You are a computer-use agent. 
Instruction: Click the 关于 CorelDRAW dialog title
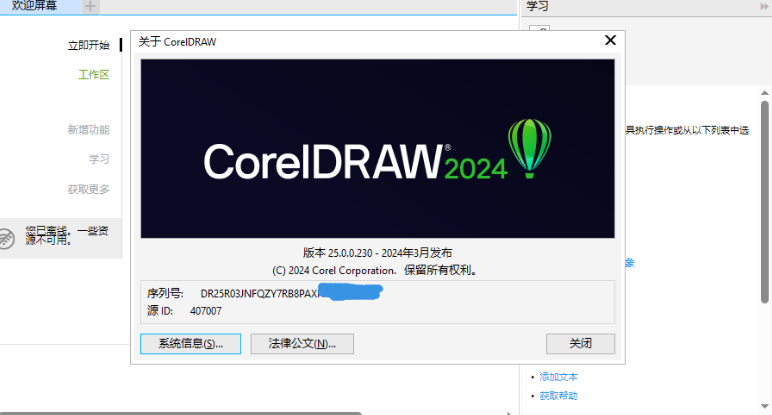coord(177,42)
